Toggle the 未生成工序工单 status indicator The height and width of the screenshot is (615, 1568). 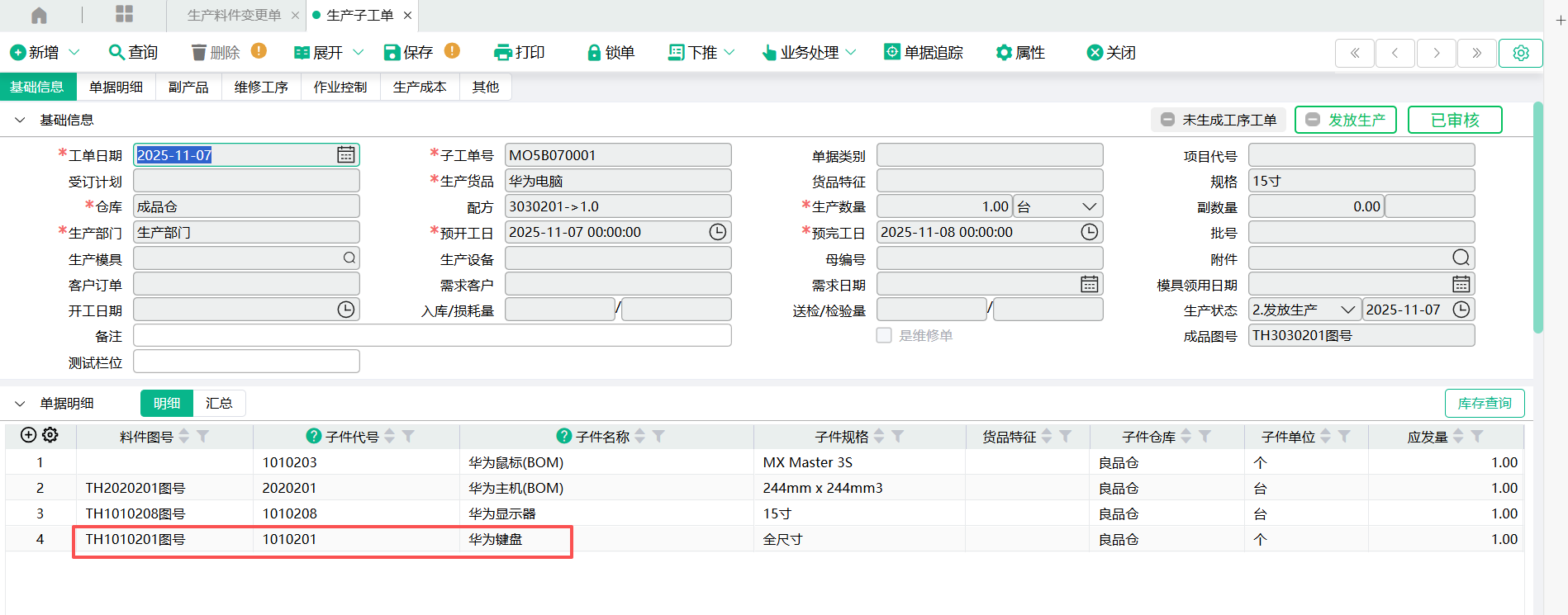pyautogui.click(x=1219, y=120)
